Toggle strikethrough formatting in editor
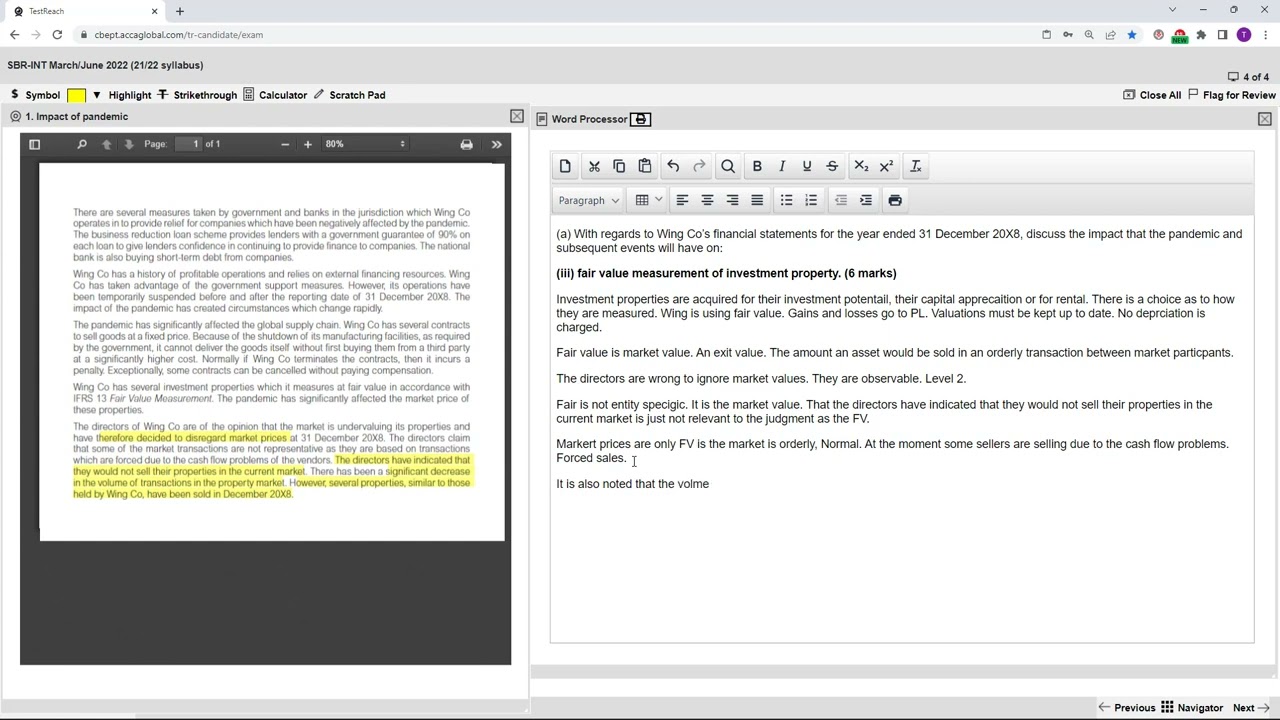The width and height of the screenshot is (1280, 720). (x=832, y=166)
